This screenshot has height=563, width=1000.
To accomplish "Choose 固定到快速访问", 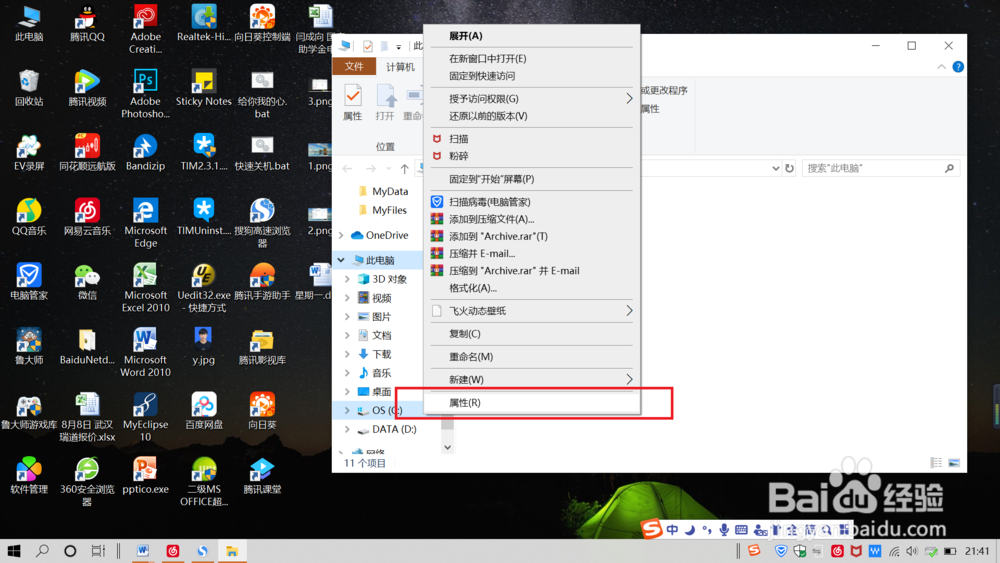I will [x=532, y=76].
